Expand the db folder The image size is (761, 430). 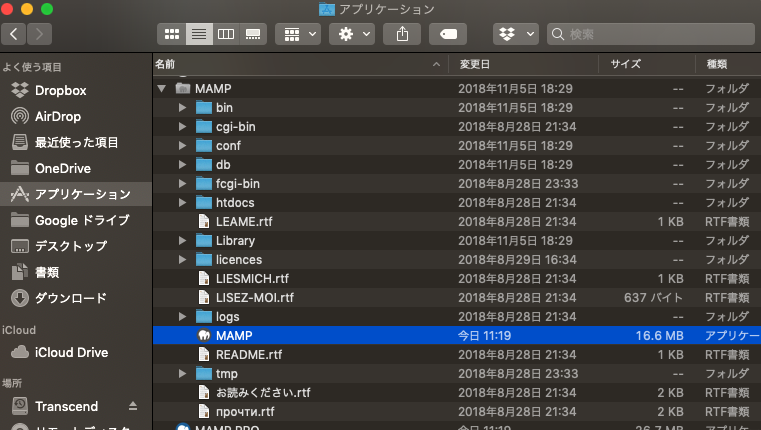coord(182,164)
